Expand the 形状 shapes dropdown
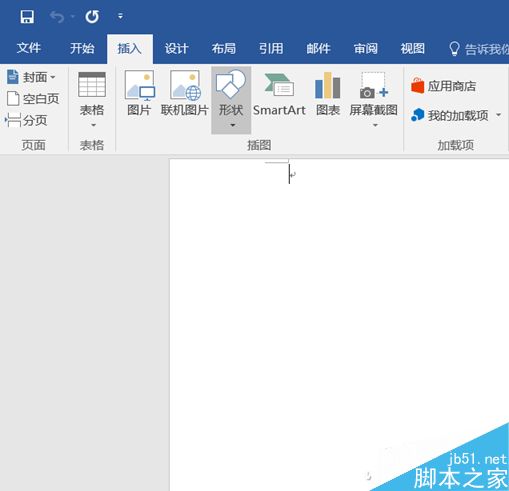The width and height of the screenshot is (509, 491). tap(231, 100)
